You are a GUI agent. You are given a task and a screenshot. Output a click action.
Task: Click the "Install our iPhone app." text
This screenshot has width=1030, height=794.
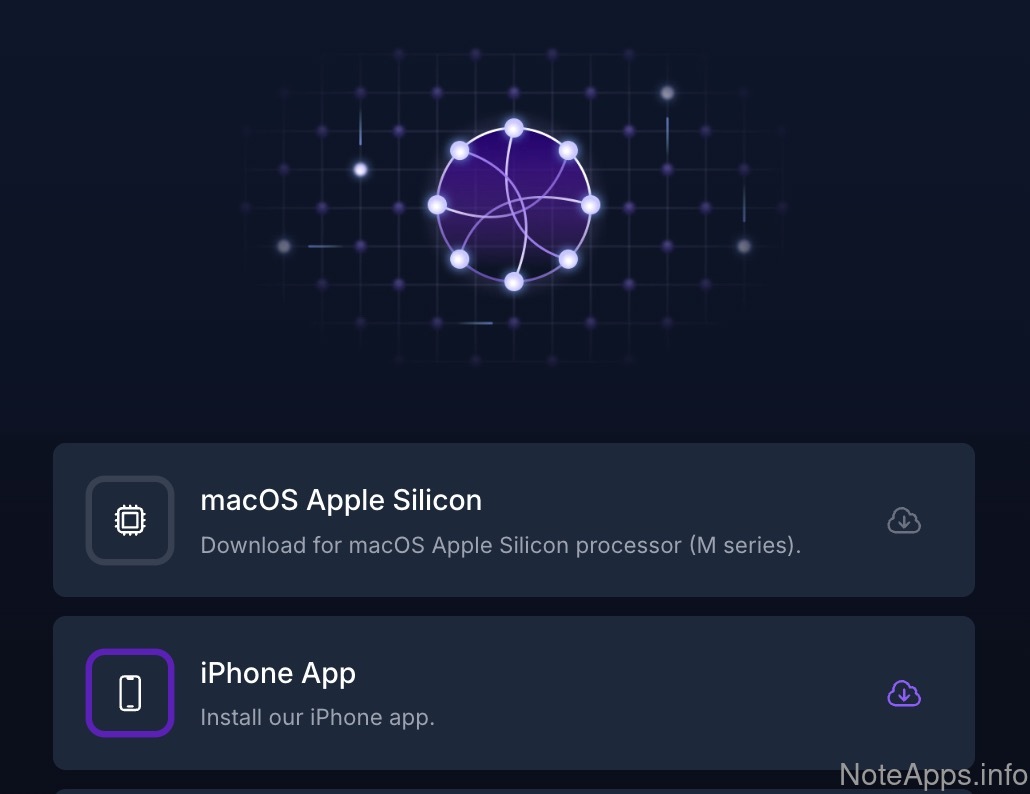(318, 718)
